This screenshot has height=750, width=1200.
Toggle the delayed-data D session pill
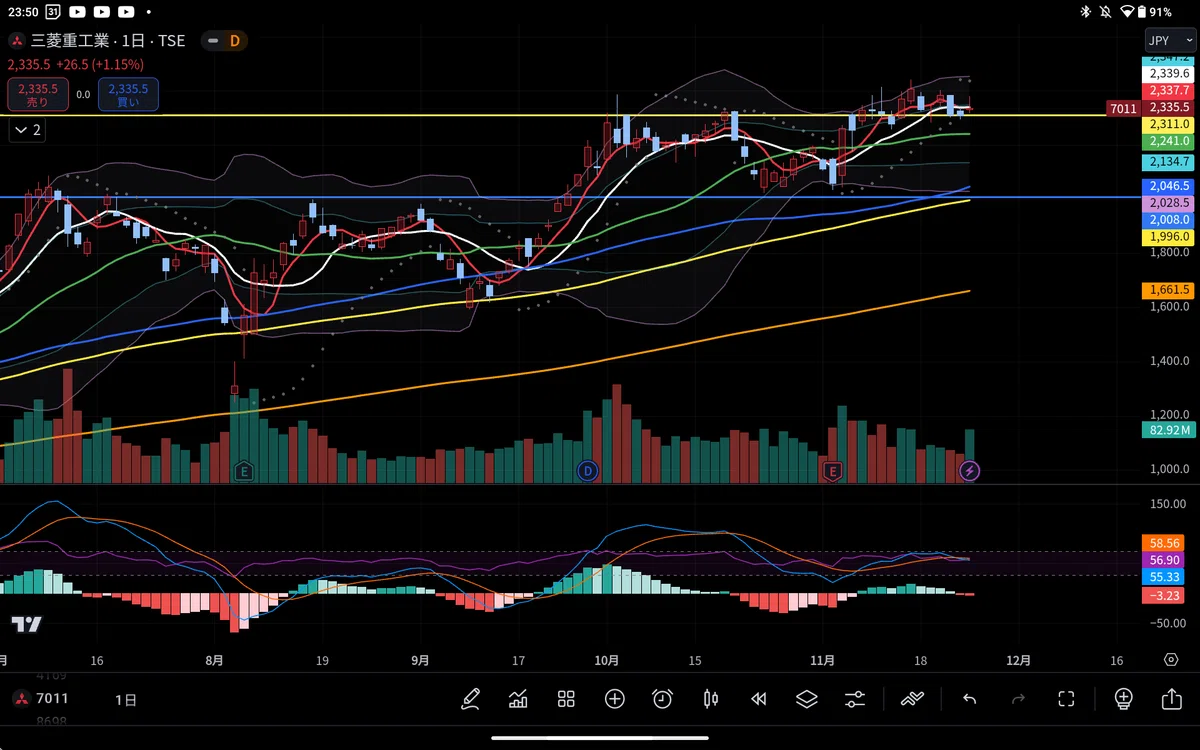coord(224,41)
